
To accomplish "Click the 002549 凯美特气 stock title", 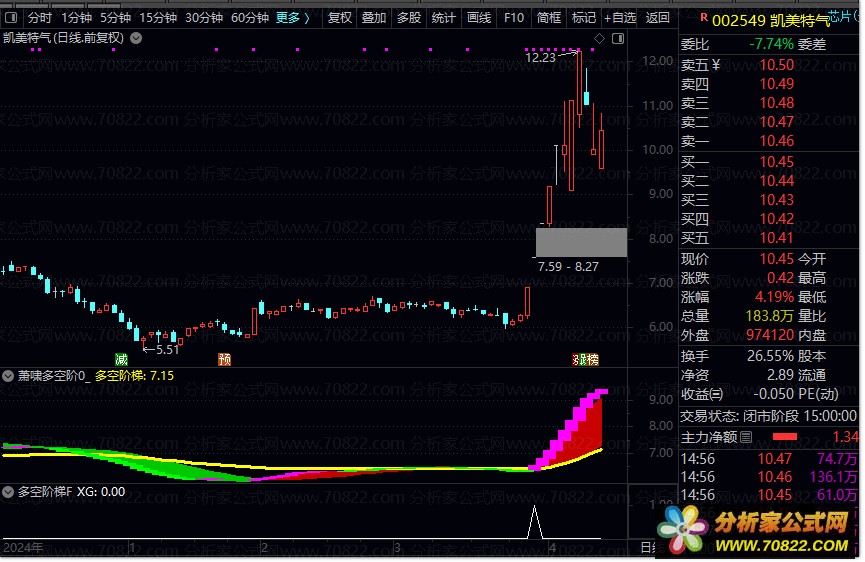I will pos(771,21).
